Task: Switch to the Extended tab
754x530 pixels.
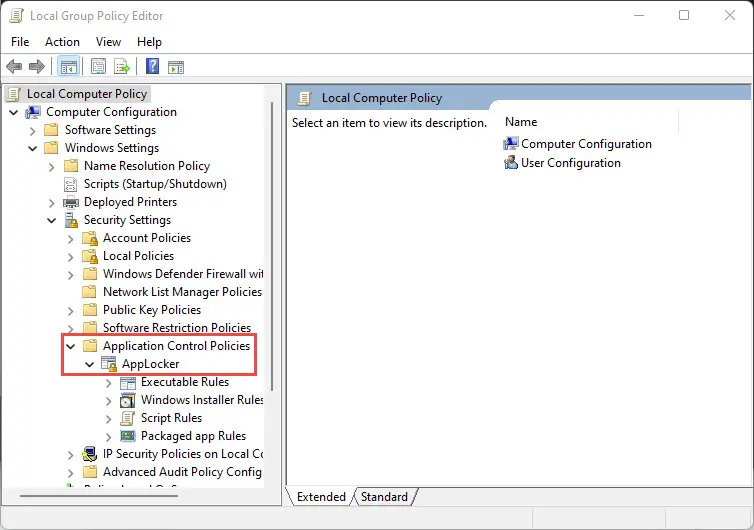Action: [321, 496]
